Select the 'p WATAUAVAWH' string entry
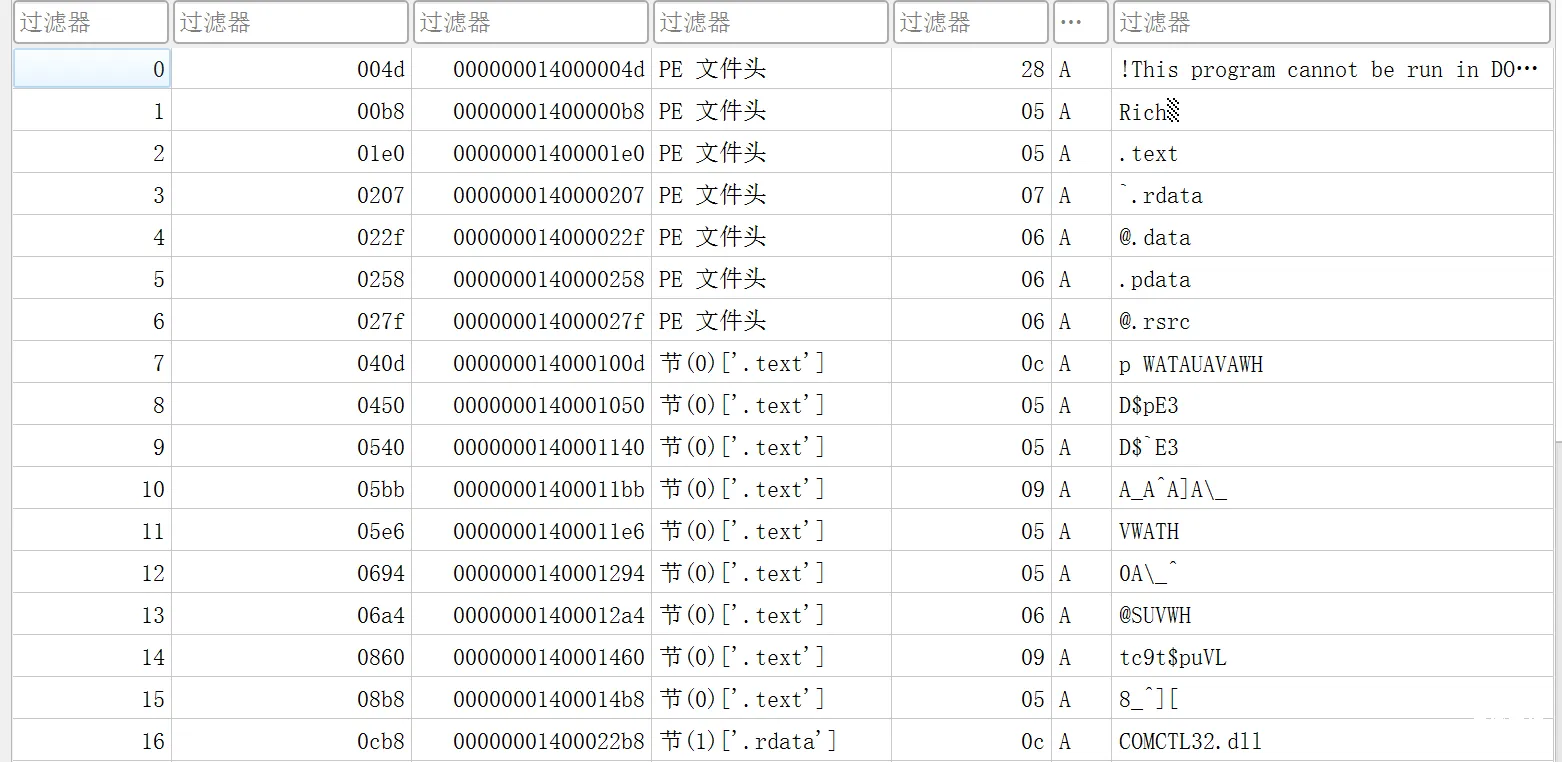The image size is (1562, 762). tap(1190, 364)
